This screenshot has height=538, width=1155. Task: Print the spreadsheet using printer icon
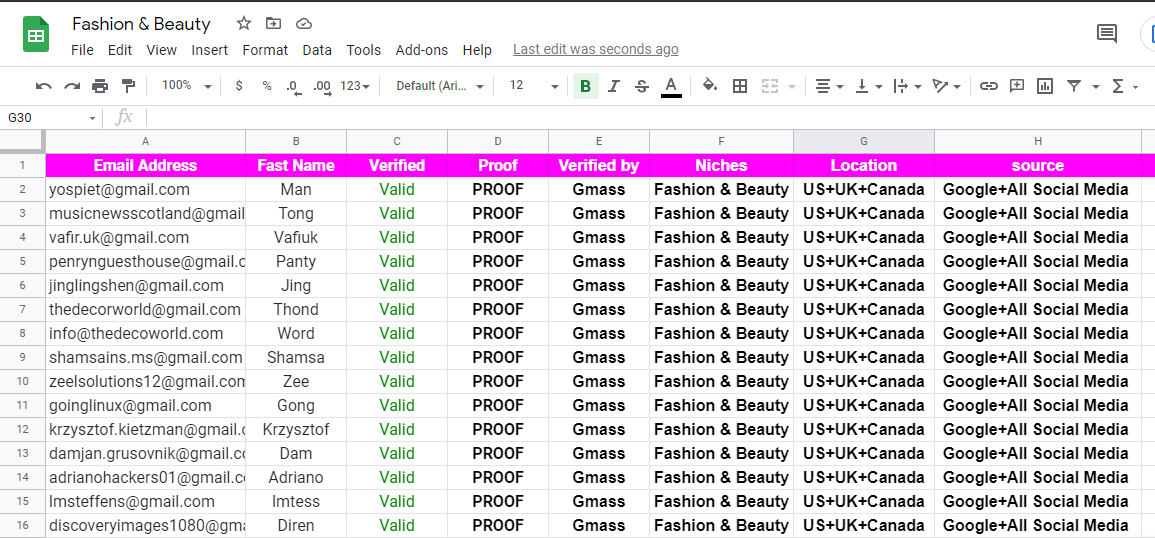(100, 86)
